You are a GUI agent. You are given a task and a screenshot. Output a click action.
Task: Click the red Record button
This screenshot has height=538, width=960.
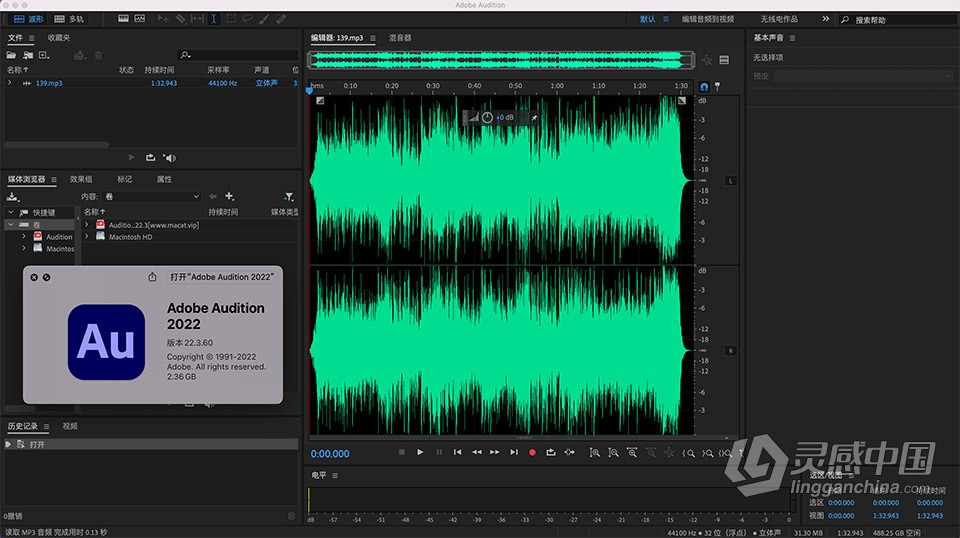click(532, 453)
